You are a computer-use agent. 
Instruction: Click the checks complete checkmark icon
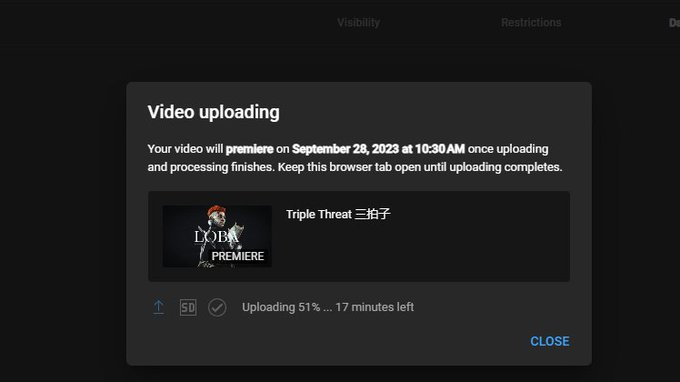point(217,307)
